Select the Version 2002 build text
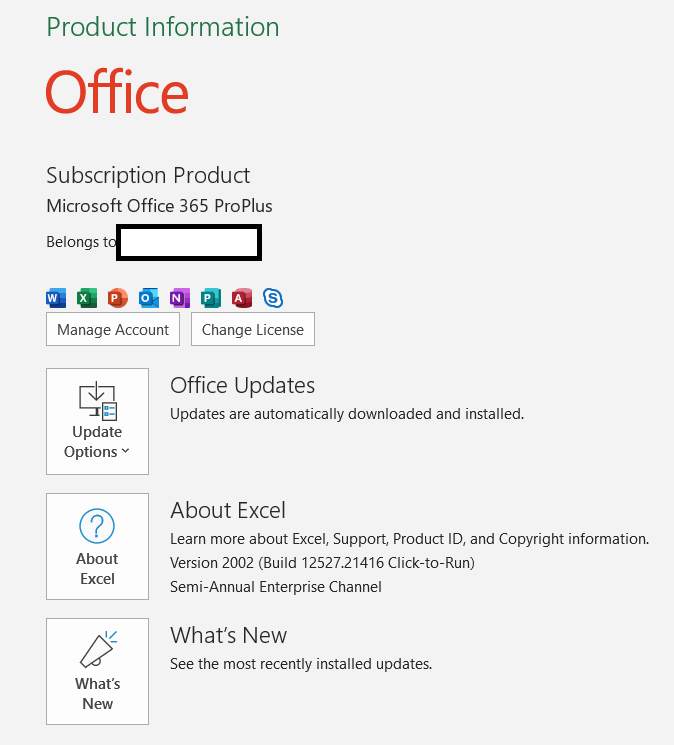The width and height of the screenshot is (674, 745). 323,563
